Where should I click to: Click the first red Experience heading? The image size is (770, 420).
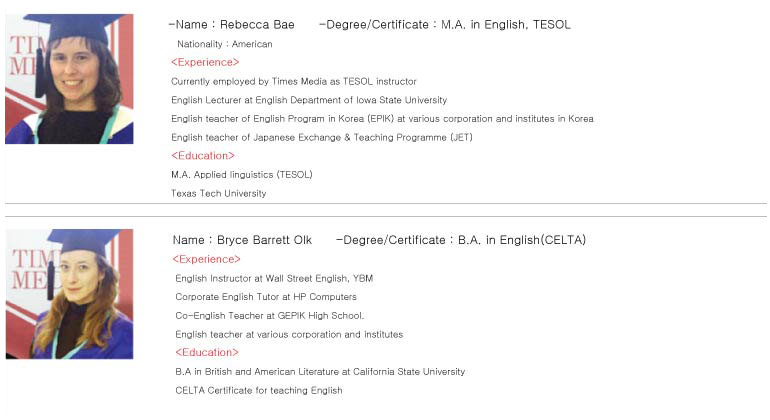pos(205,62)
